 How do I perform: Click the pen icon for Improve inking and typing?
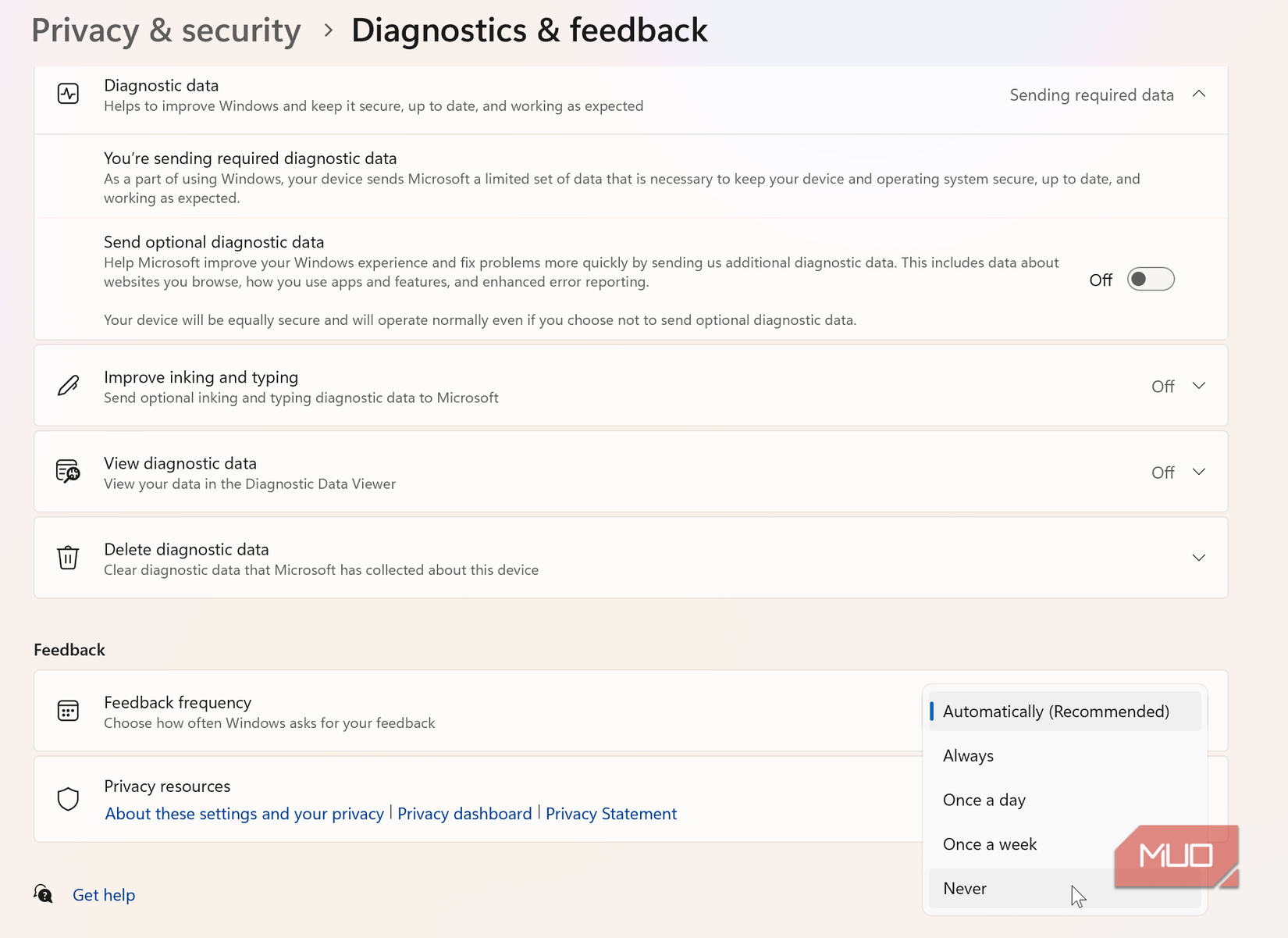point(68,385)
